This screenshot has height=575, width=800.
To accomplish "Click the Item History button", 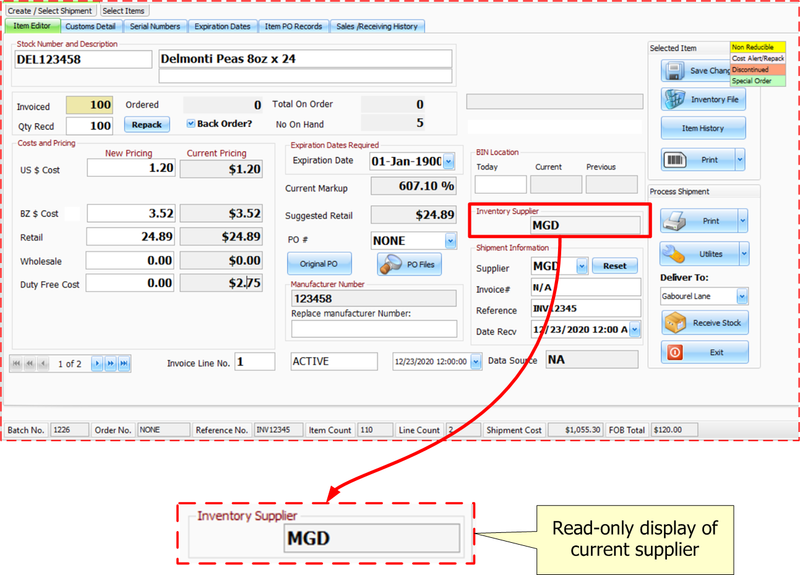I will coord(703,128).
